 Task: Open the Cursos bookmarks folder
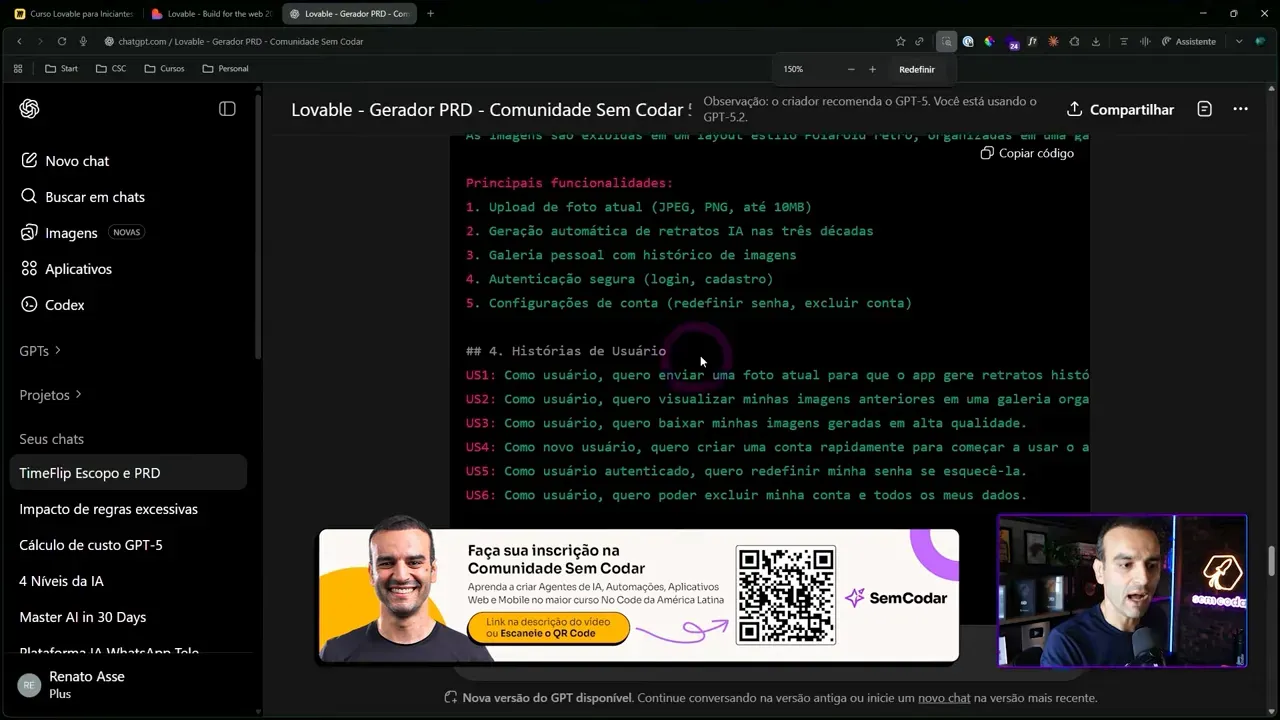164,69
